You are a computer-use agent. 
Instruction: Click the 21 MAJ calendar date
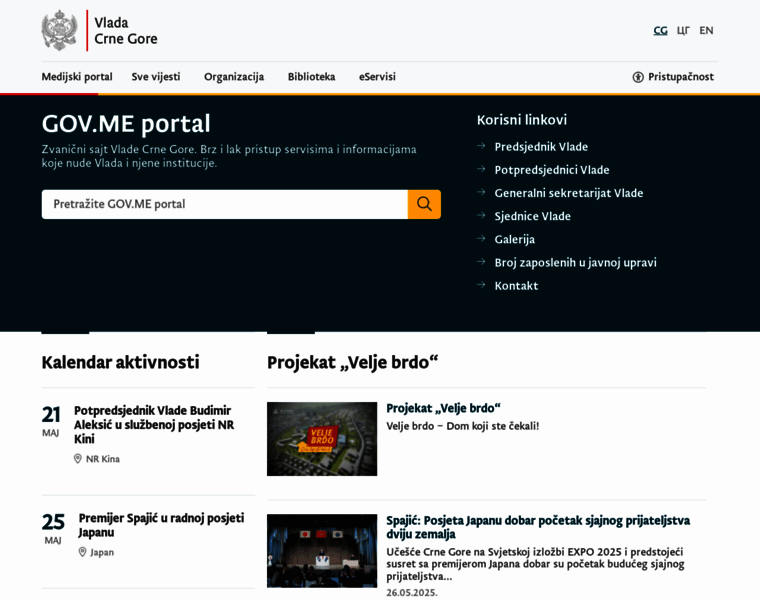tap(51, 422)
